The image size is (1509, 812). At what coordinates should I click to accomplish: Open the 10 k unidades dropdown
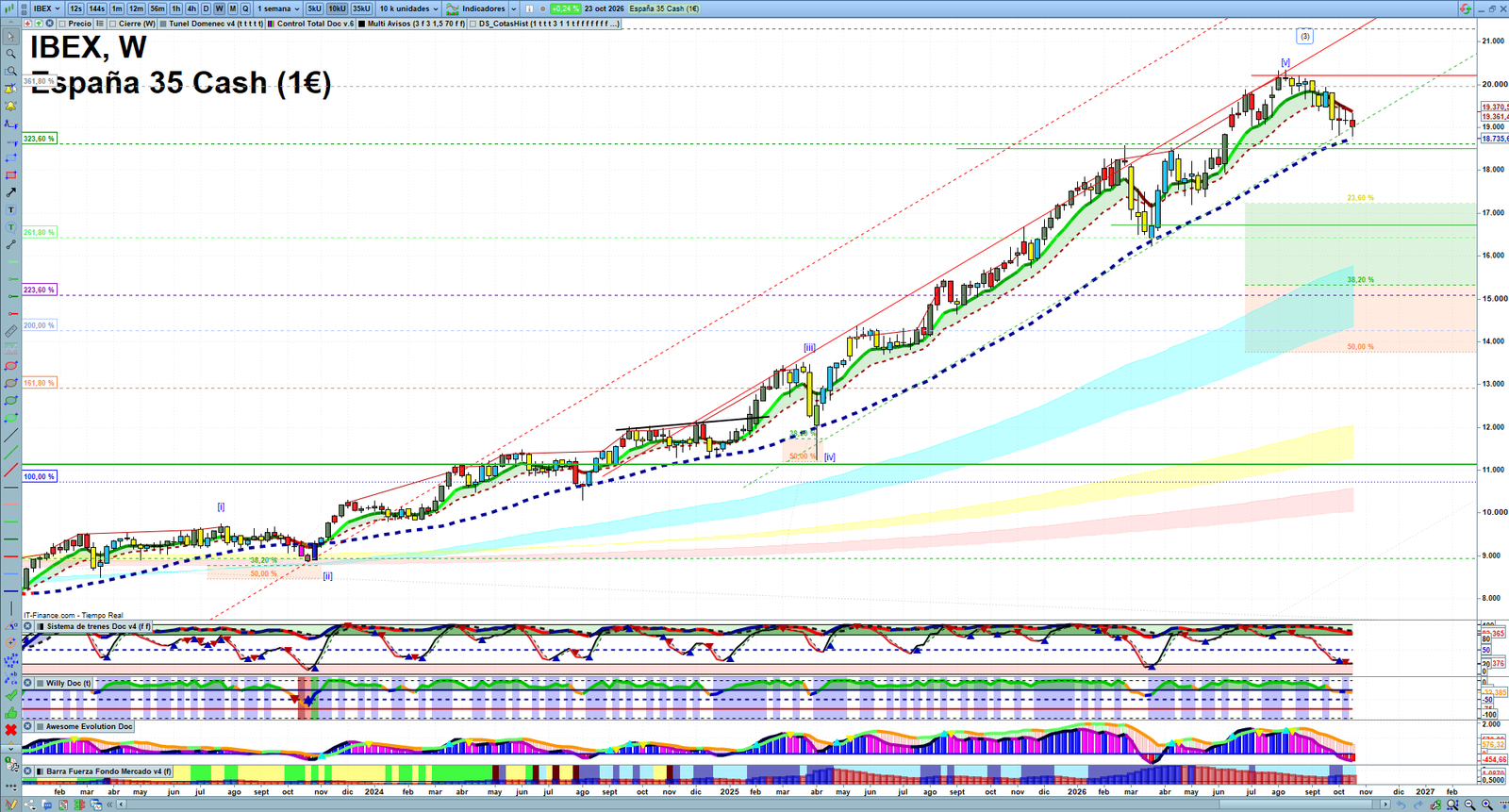point(408,8)
